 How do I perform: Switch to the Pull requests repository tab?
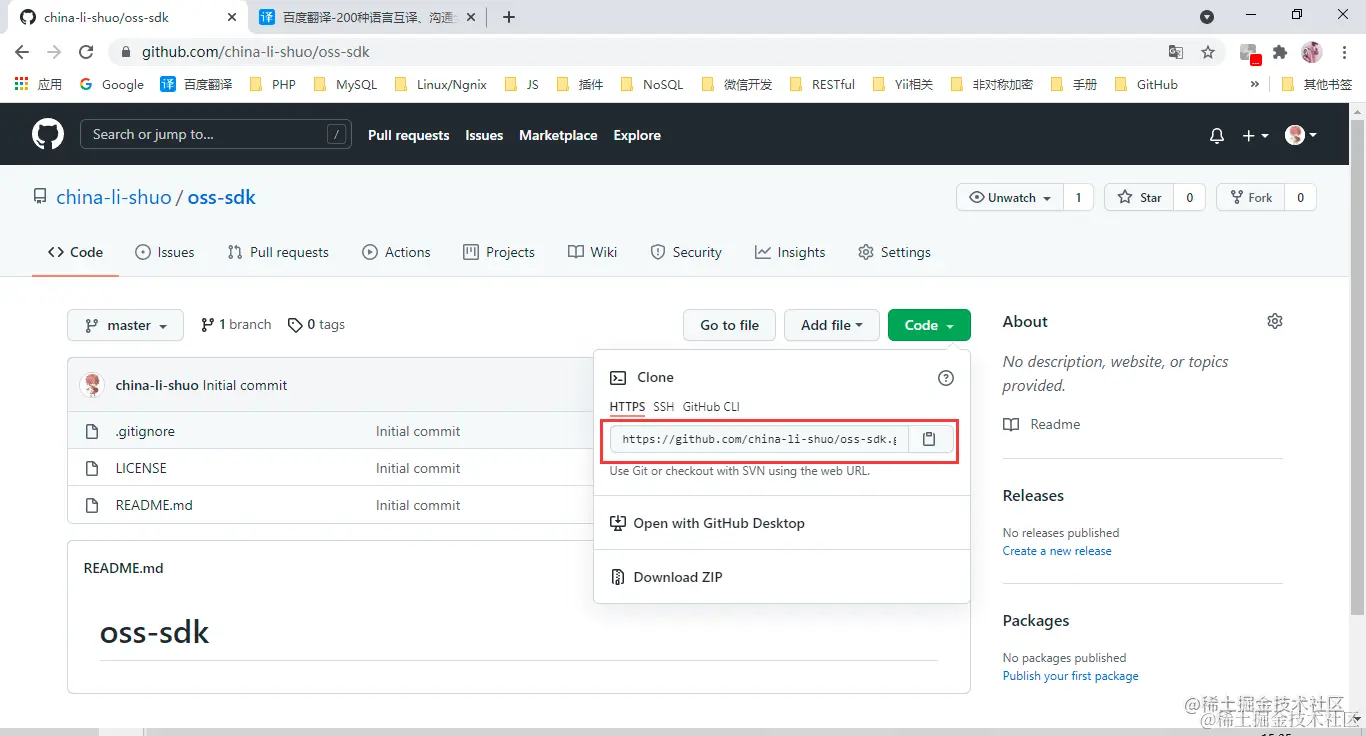[278, 252]
